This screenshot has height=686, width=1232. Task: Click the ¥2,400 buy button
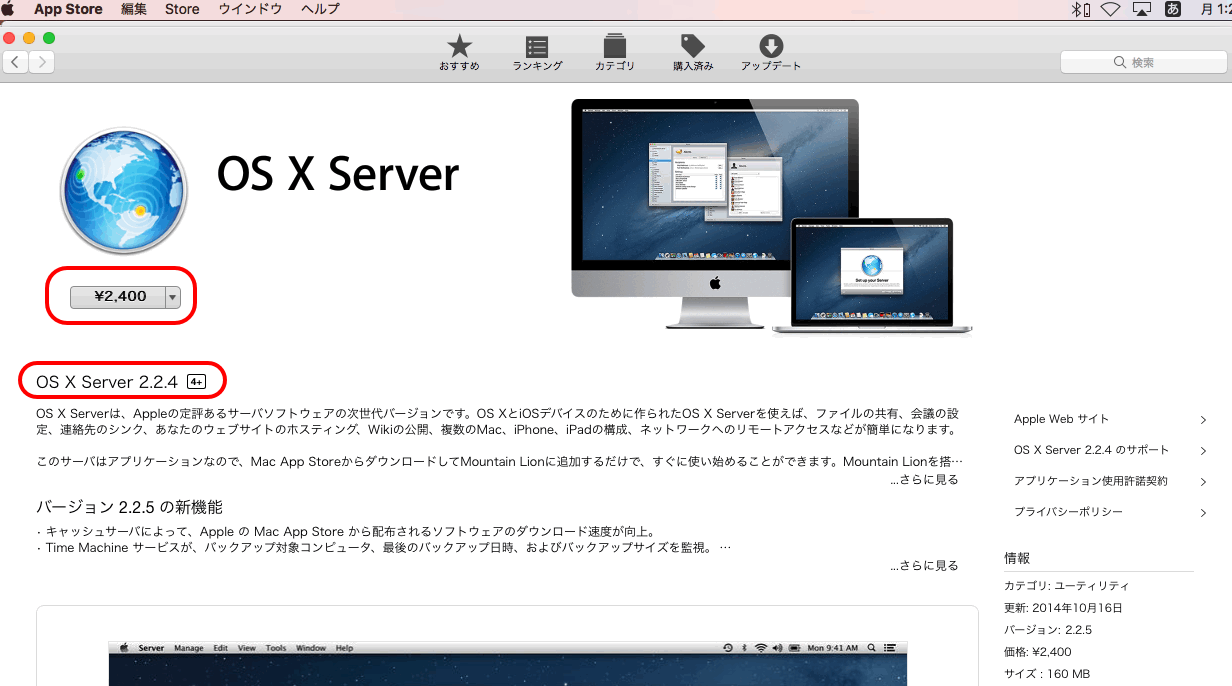pos(118,297)
